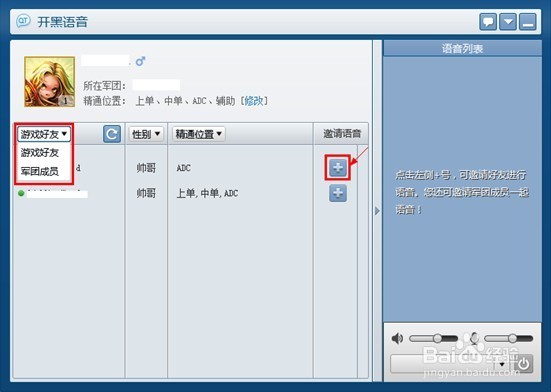Click the 开黑语音 window title

(63, 22)
